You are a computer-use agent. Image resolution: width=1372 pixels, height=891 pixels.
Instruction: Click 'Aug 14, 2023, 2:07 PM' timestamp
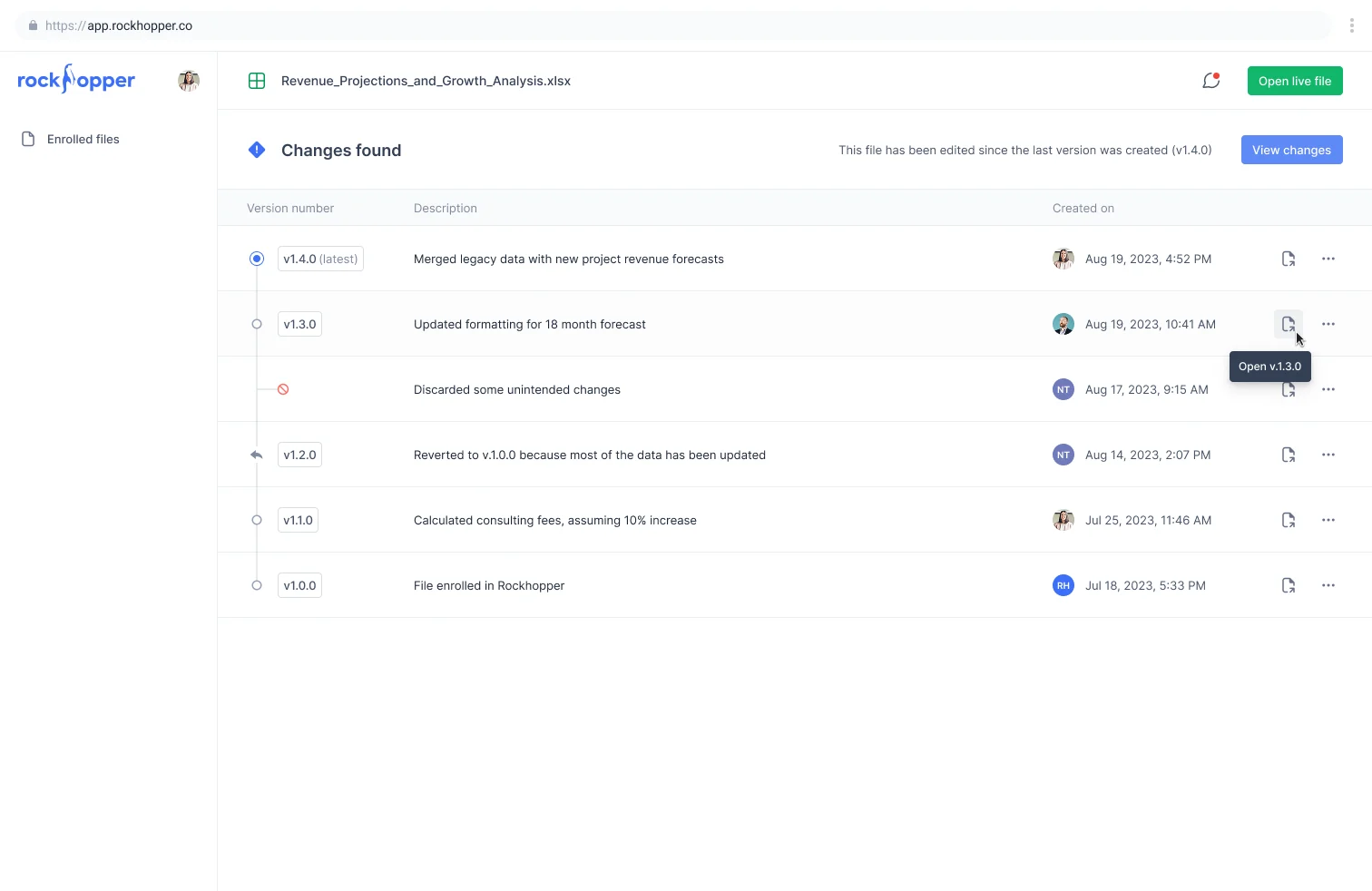pos(1148,455)
